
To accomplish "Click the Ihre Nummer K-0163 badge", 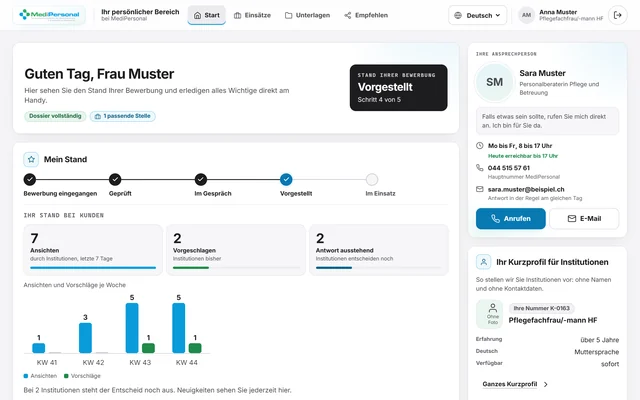I will pyautogui.click(x=542, y=309).
